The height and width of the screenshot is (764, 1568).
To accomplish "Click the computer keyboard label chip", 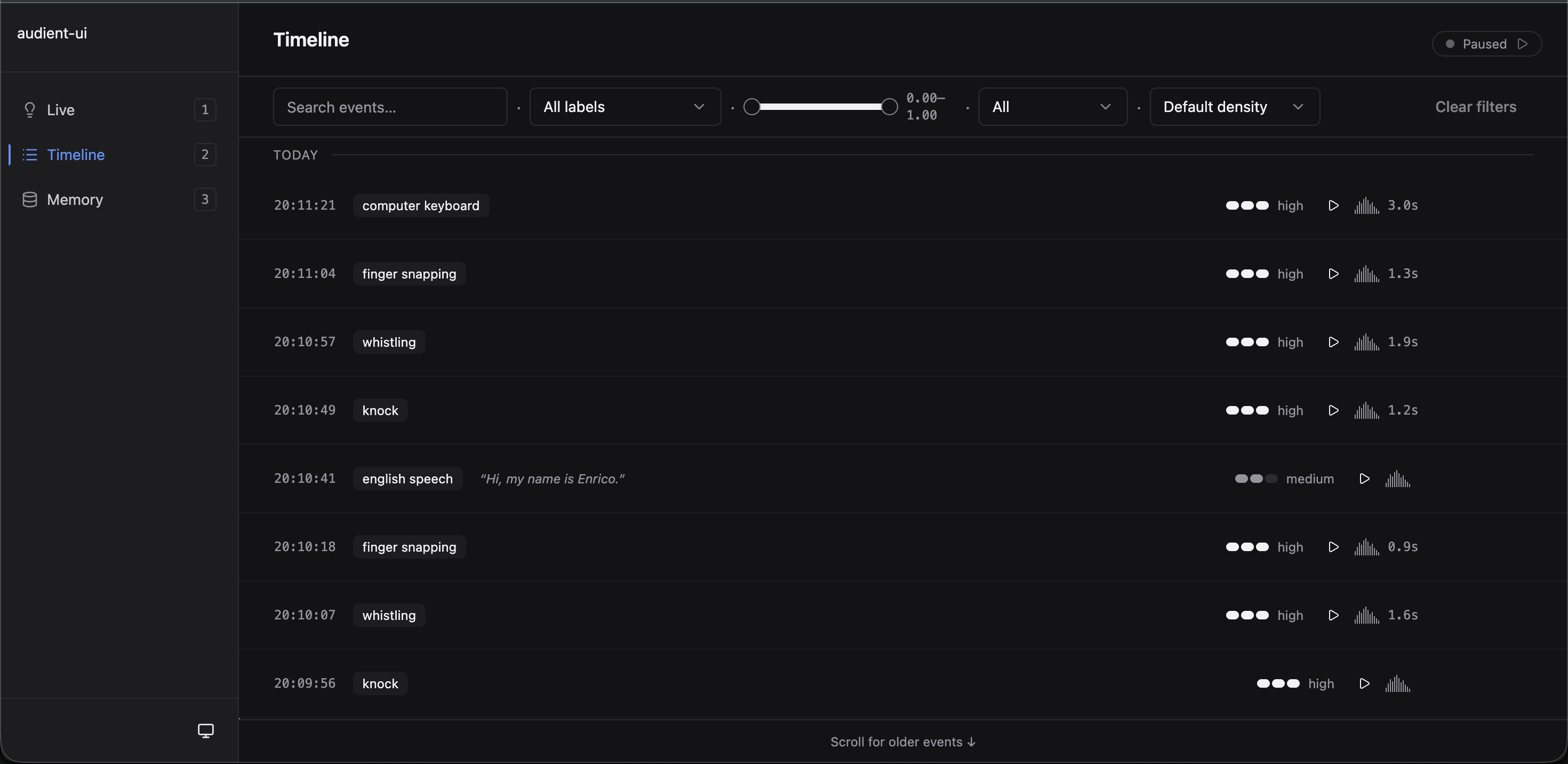I will coord(421,206).
